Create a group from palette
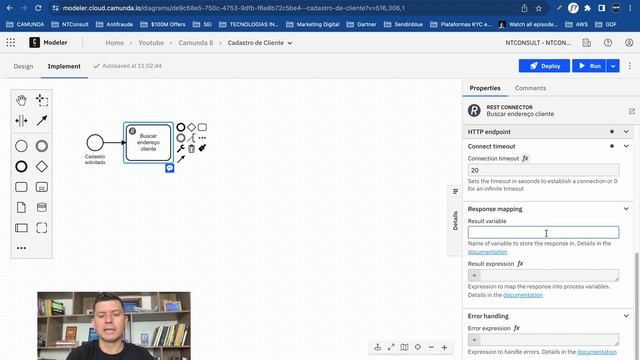 click(x=42, y=228)
